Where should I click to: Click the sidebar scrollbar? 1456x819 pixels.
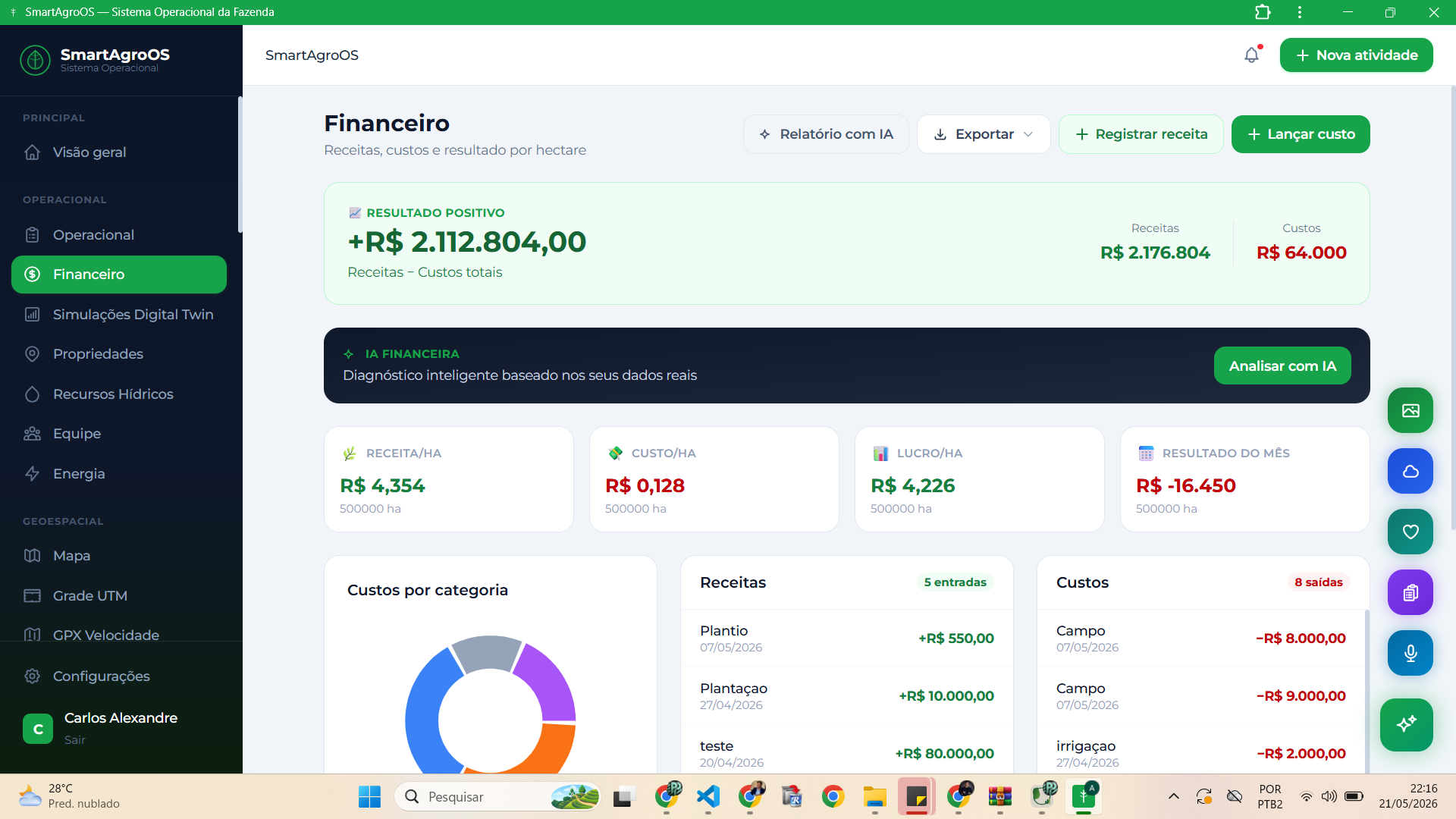[x=240, y=165]
